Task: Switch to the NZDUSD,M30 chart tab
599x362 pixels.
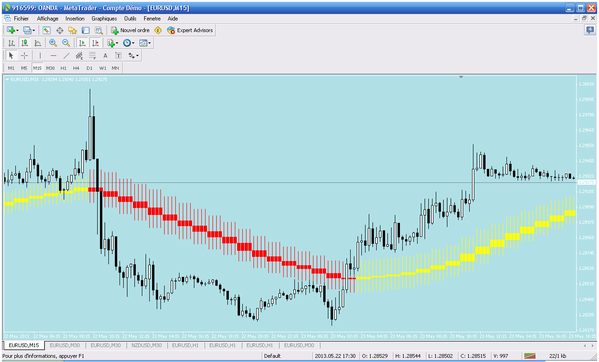Action: coord(147,345)
